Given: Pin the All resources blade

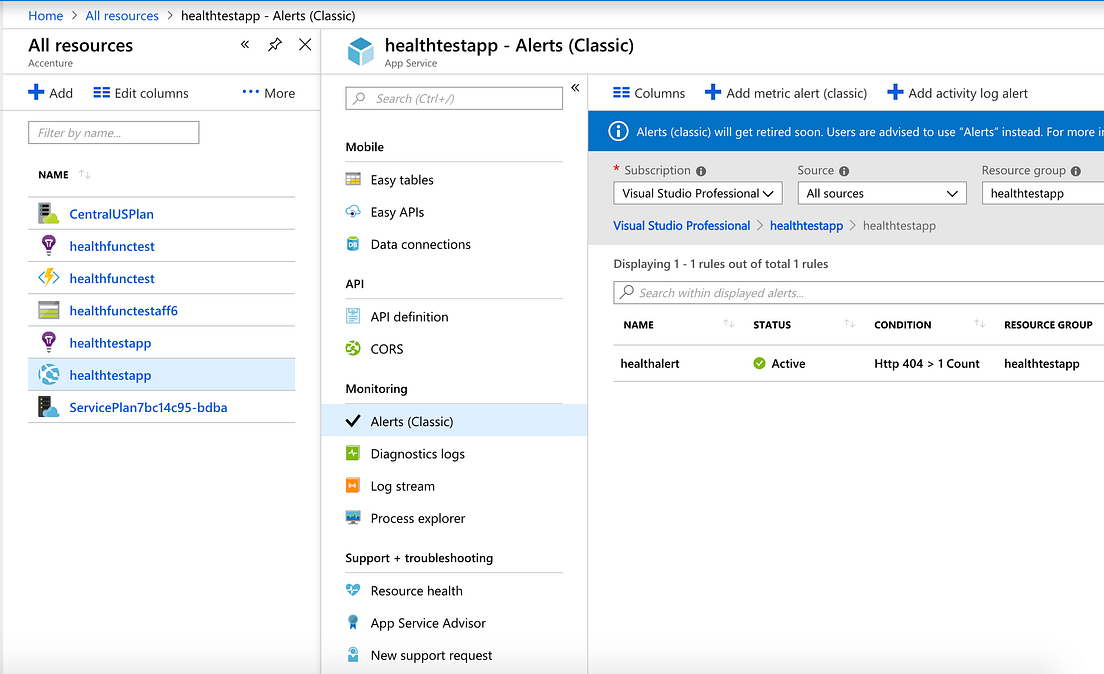Looking at the screenshot, I should coord(274,45).
